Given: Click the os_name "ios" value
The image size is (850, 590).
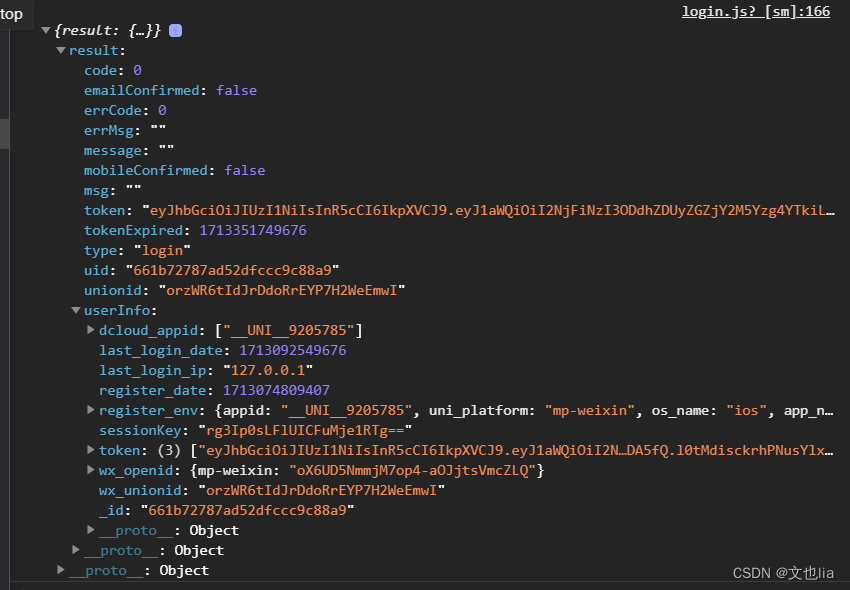Looking at the screenshot, I should tap(746, 411).
